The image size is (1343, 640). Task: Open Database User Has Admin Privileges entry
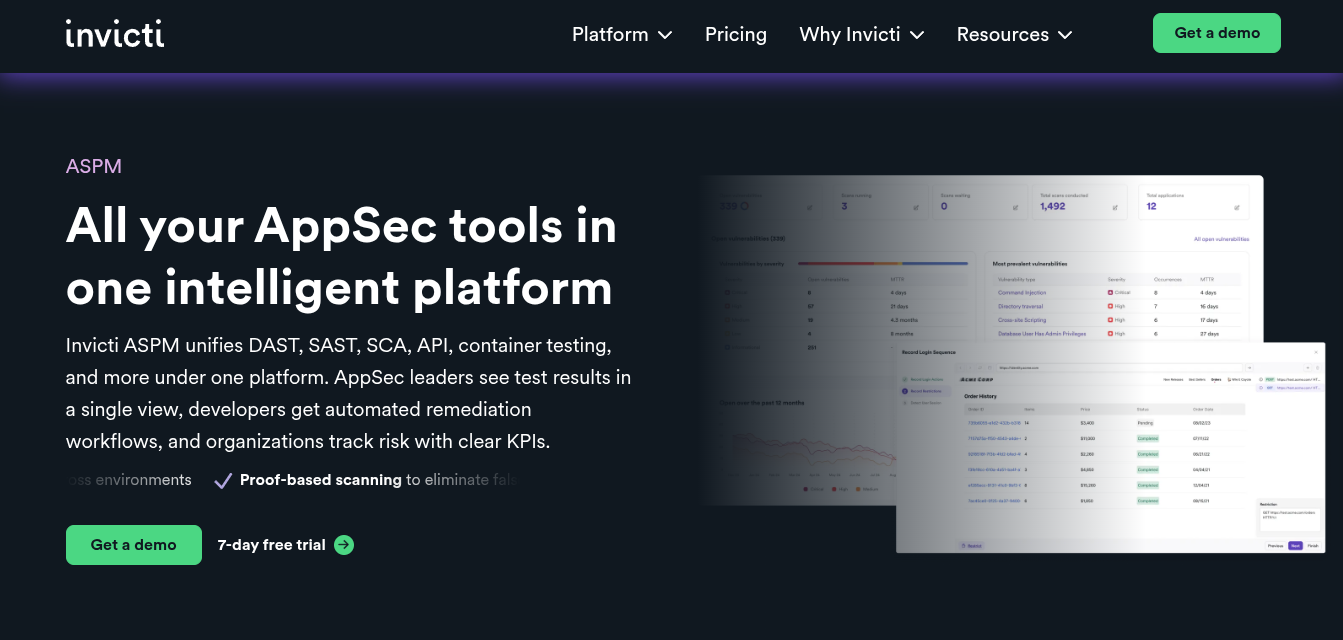(x=1042, y=334)
